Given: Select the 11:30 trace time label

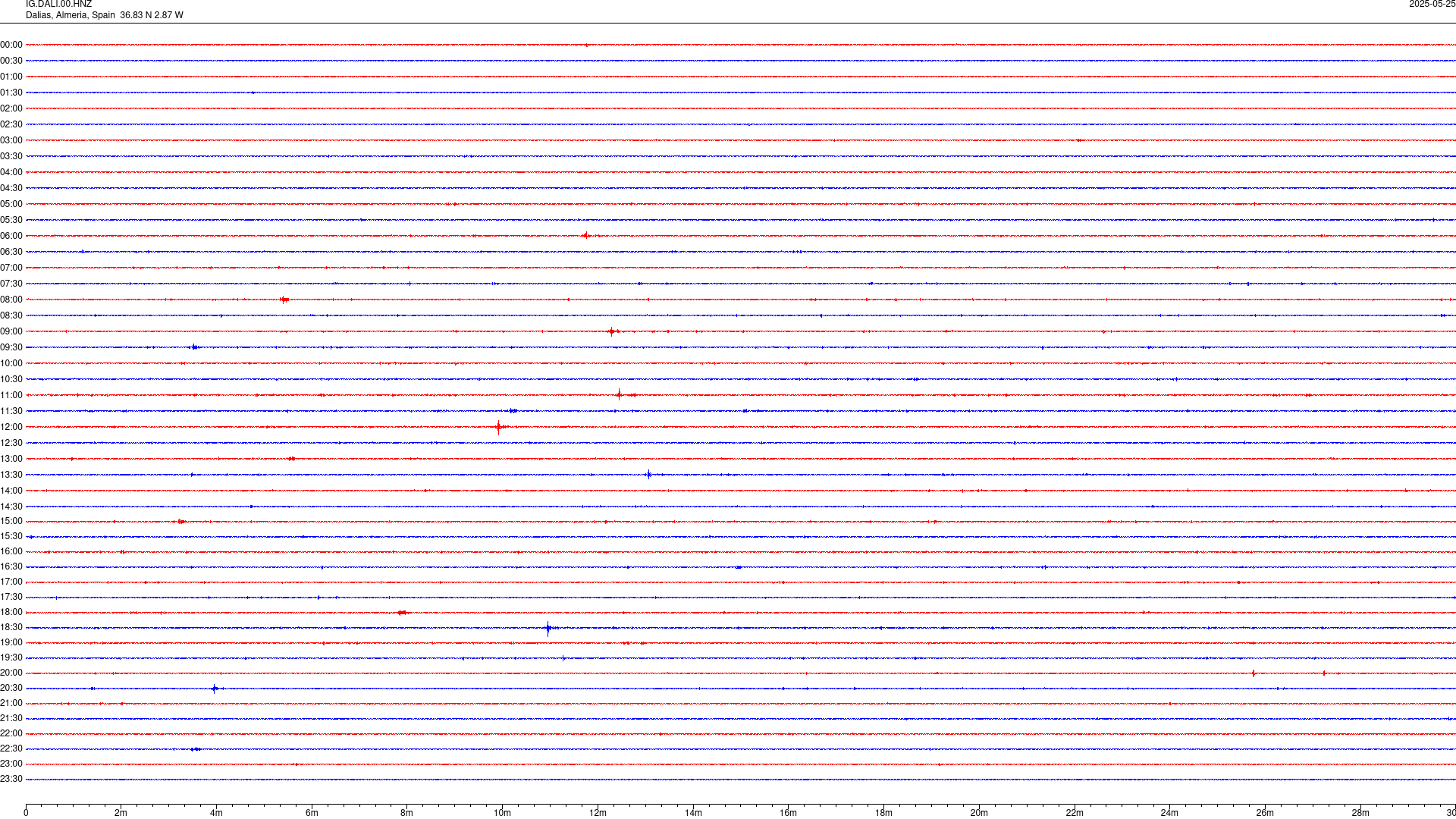Looking at the screenshot, I should click(11, 411).
